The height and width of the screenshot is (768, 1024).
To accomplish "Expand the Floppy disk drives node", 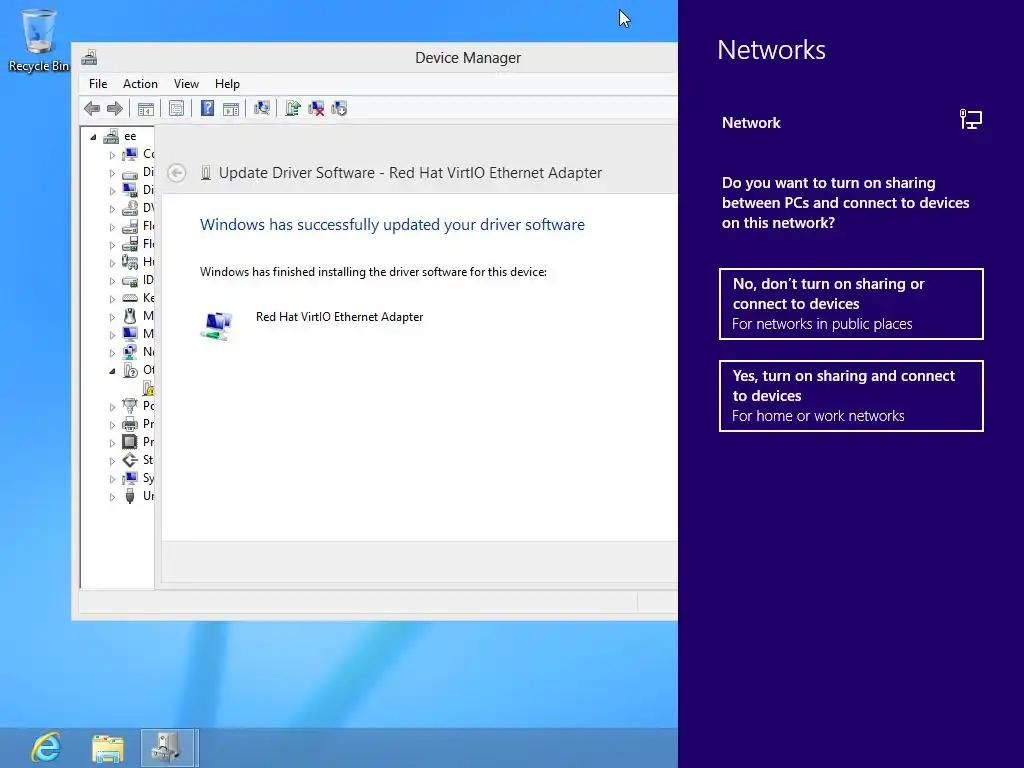I will [x=112, y=227].
